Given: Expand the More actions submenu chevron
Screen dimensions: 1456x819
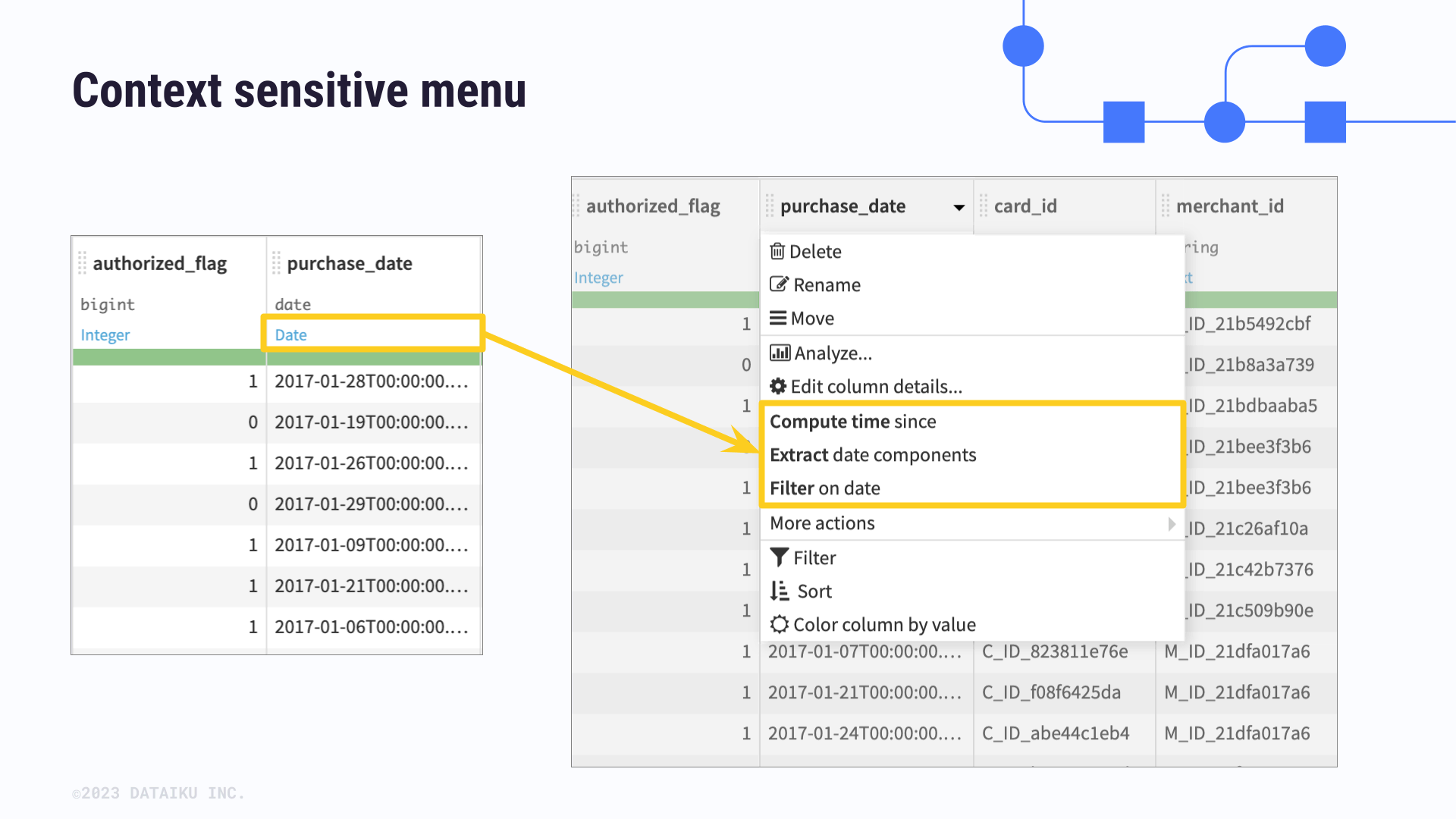Looking at the screenshot, I should pyautogui.click(x=1171, y=523).
